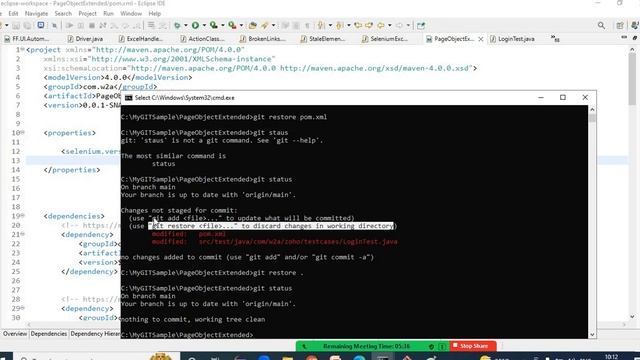Click 'nothing to commit, working tree clean' text
The width and height of the screenshot is (640, 360).
point(193,319)
